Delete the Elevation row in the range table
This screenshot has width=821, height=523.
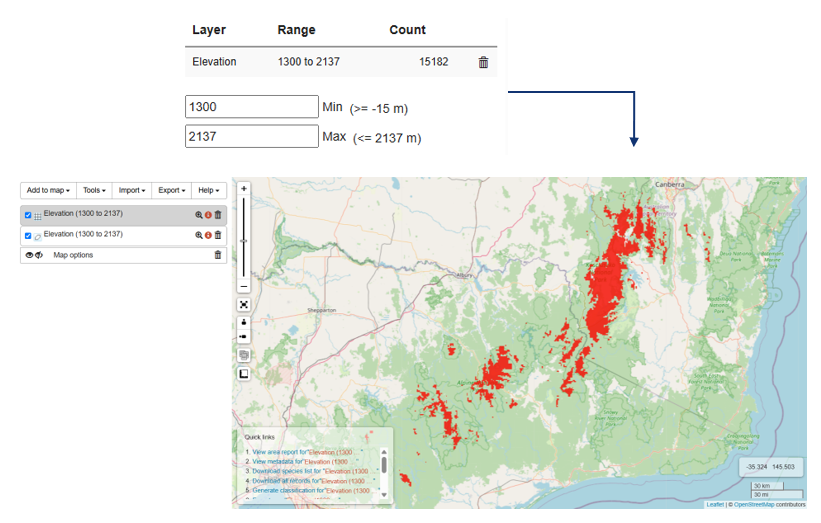tap(483, 62)
